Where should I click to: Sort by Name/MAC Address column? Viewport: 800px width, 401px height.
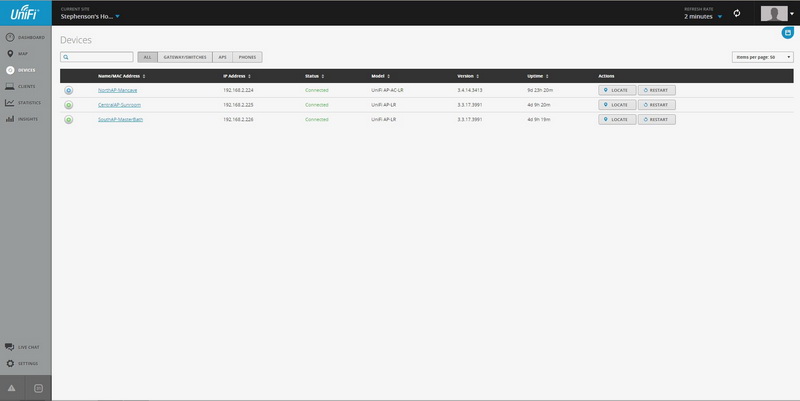click(121, 76)
